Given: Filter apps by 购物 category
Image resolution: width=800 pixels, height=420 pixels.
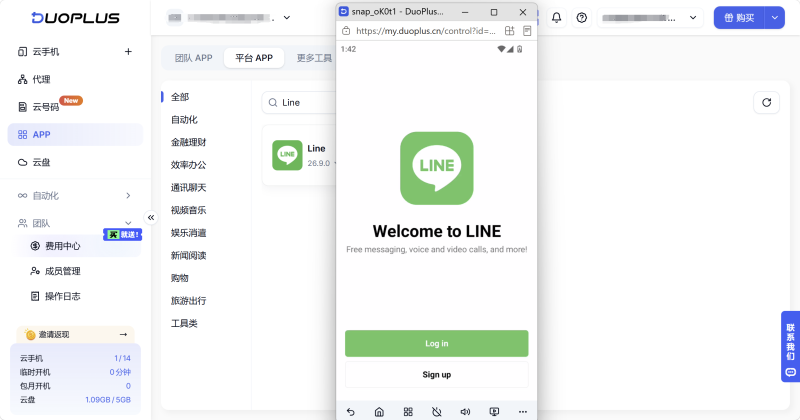Looking at the screenshot, I should (180, 278).
